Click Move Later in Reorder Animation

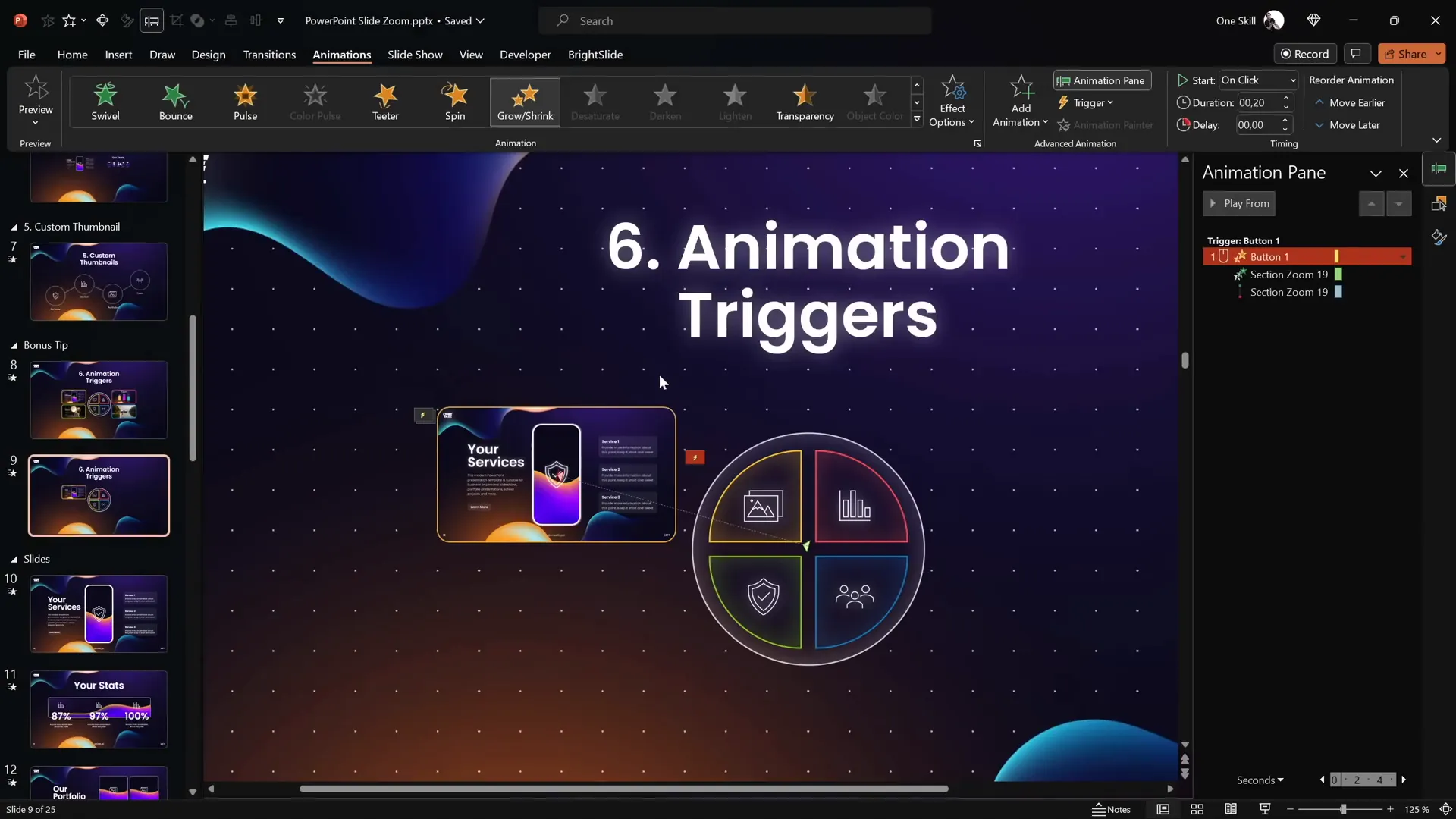(x=1347, y=125)
